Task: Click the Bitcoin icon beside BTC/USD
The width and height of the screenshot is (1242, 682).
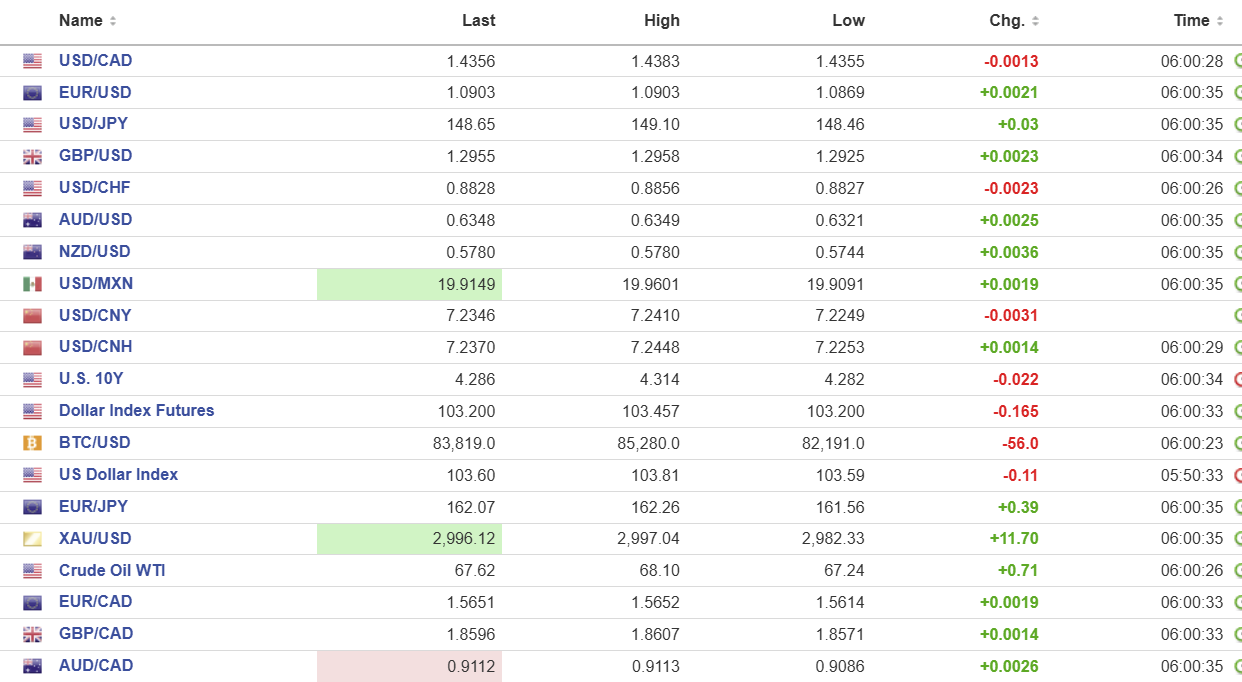Action: (33, 443)
